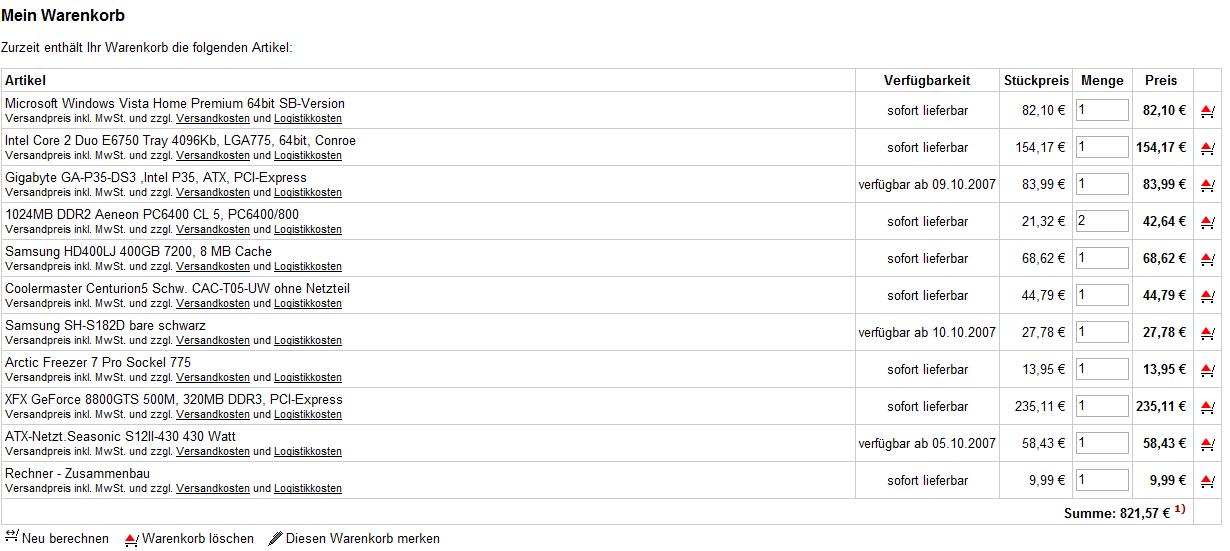Remove Samsung HD400LJ hard drive from cart
The height and width of the screenshot is (551, 1230).
[x=1207, y=259]
